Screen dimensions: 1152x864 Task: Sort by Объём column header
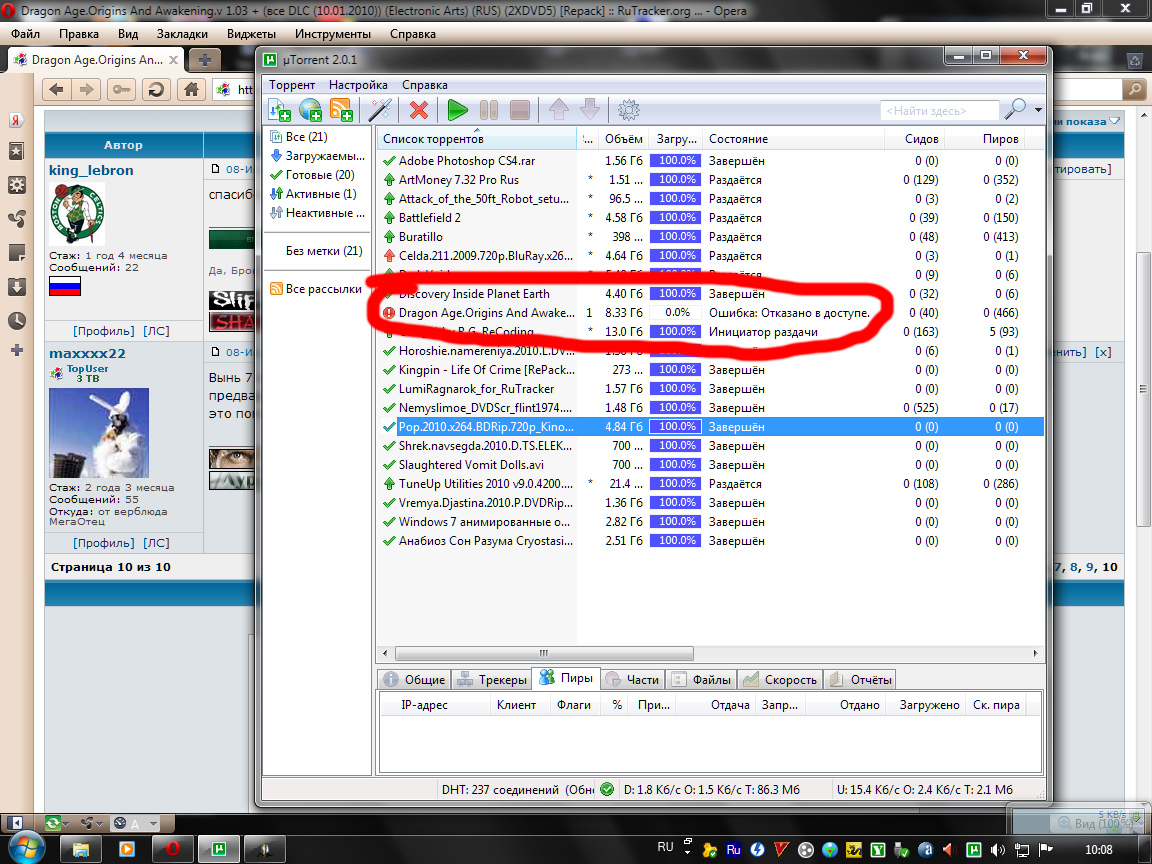[623, 139]
